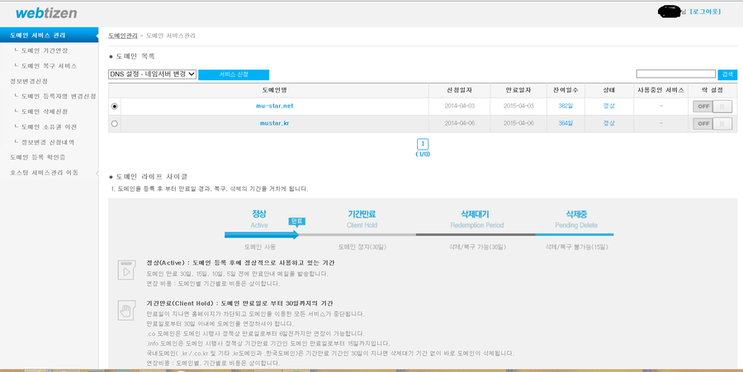The height and width of the screenshot is (372, 743).
Task: Open 도메인 소유권 이전 in sidebar
Action: coord(49,127)
